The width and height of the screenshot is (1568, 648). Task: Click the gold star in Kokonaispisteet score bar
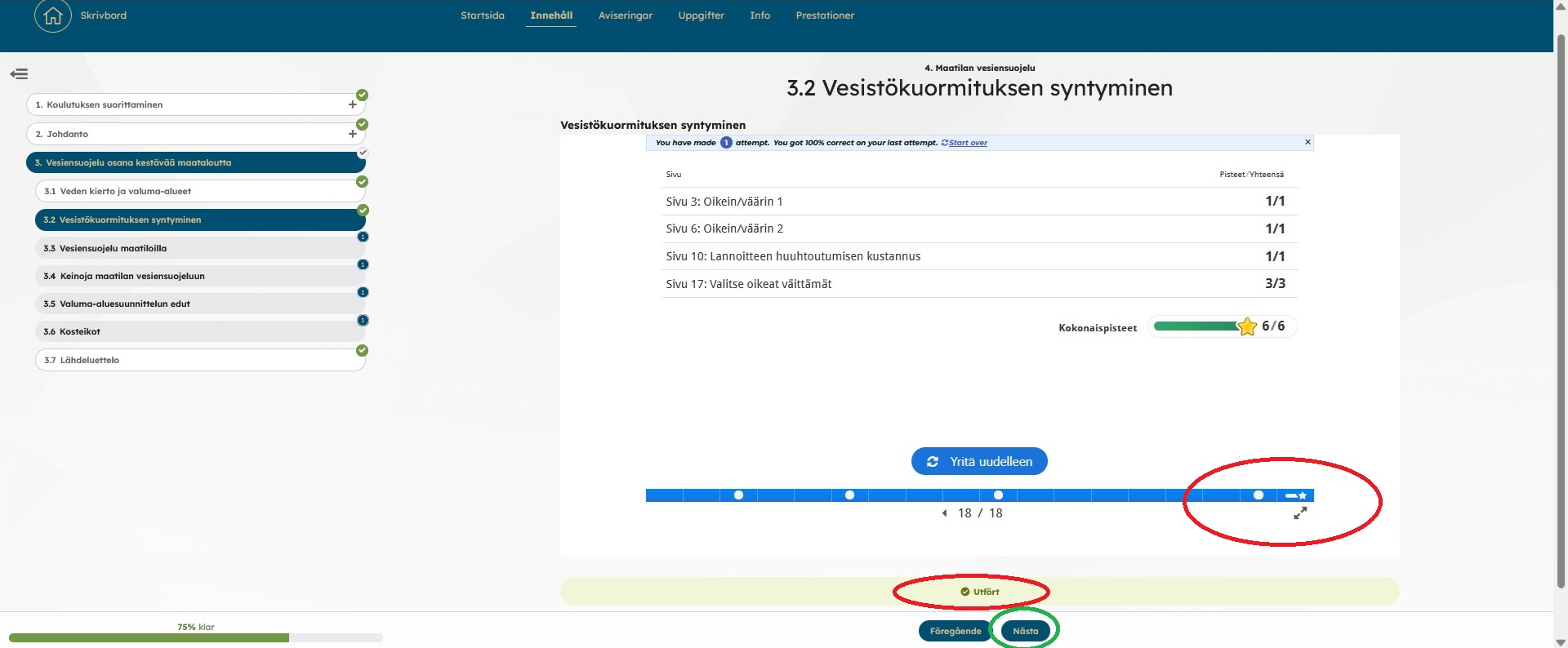1247,327
